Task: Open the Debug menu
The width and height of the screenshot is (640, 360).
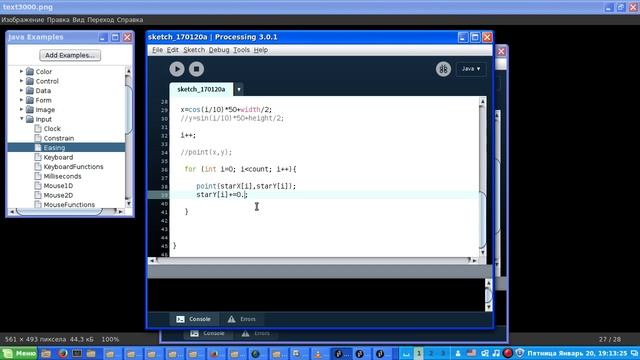Action: [x=219, y=50]
